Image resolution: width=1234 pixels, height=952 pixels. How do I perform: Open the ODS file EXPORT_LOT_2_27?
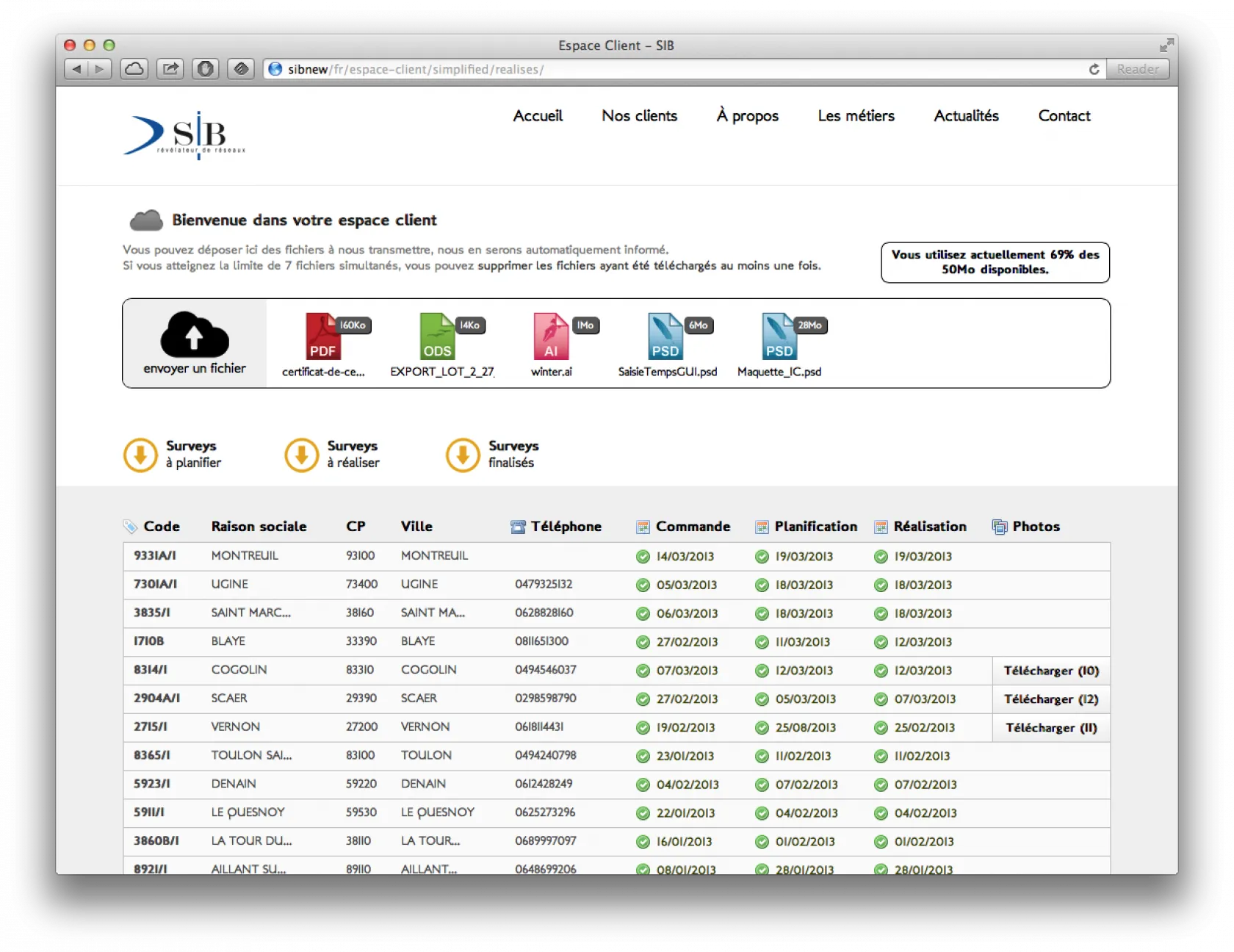[x=438, y=337]
